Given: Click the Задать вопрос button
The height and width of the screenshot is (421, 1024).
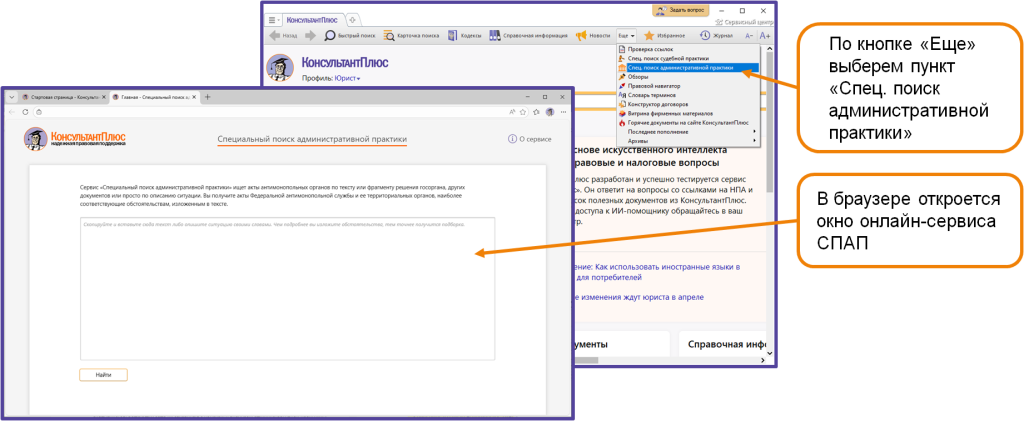Looking at the screenshot, I should 679,10.
